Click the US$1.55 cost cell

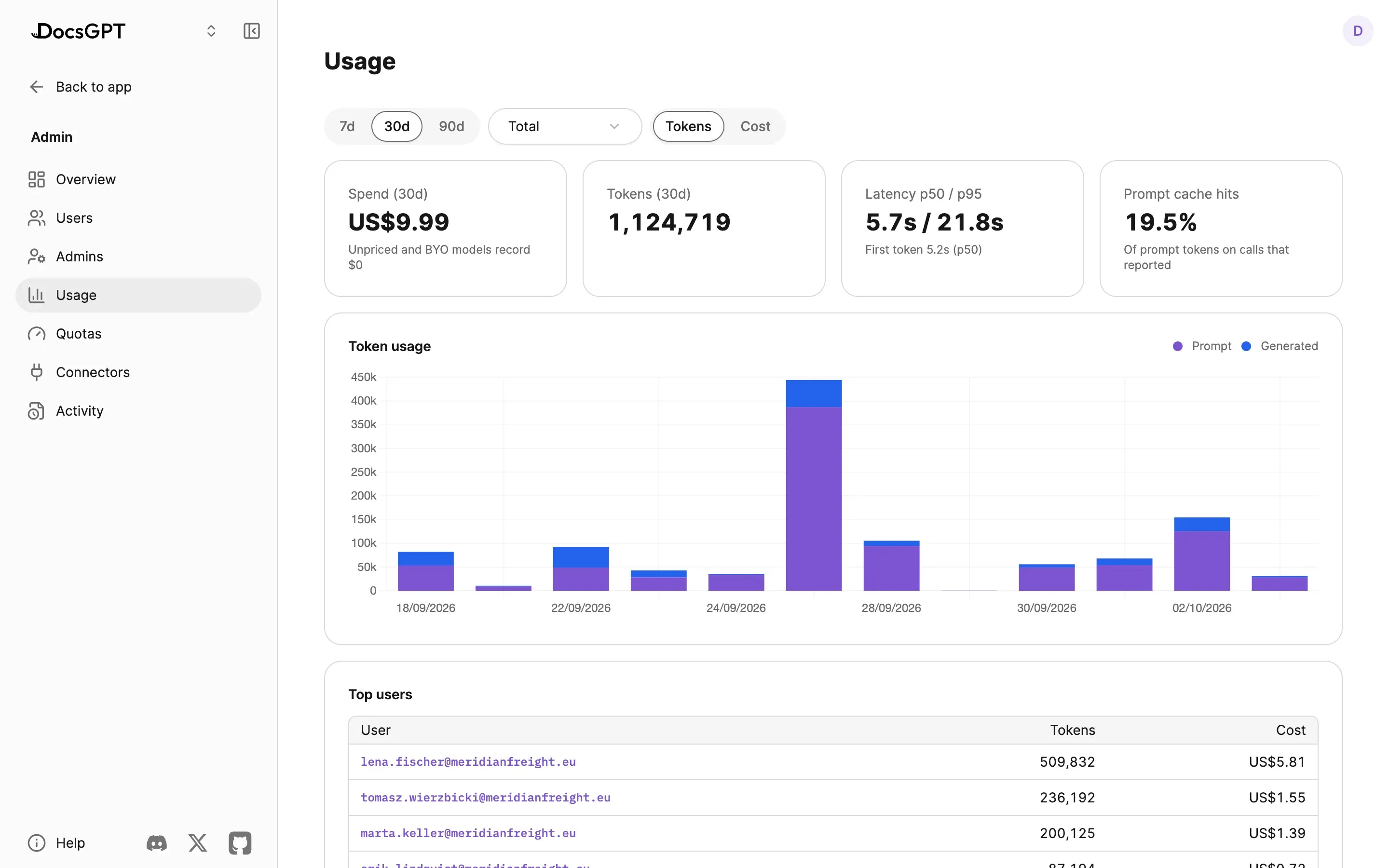(1277, 798)
